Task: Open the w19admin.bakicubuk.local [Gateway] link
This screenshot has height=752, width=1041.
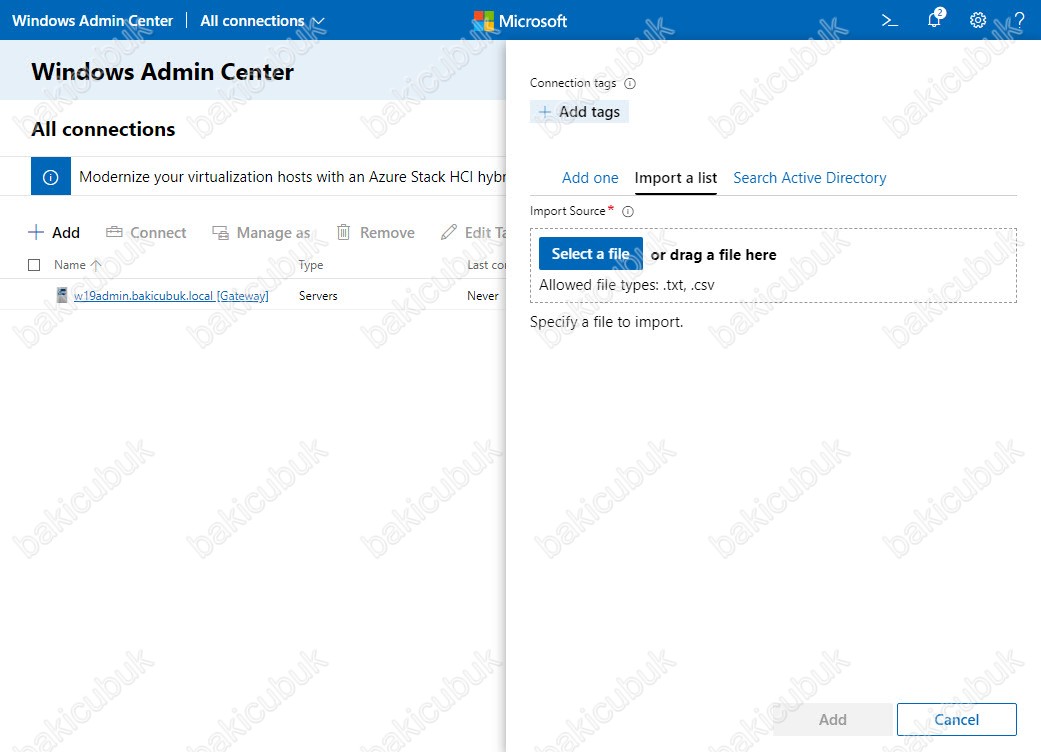Action: pyautogui.click(x=171, y=295)
